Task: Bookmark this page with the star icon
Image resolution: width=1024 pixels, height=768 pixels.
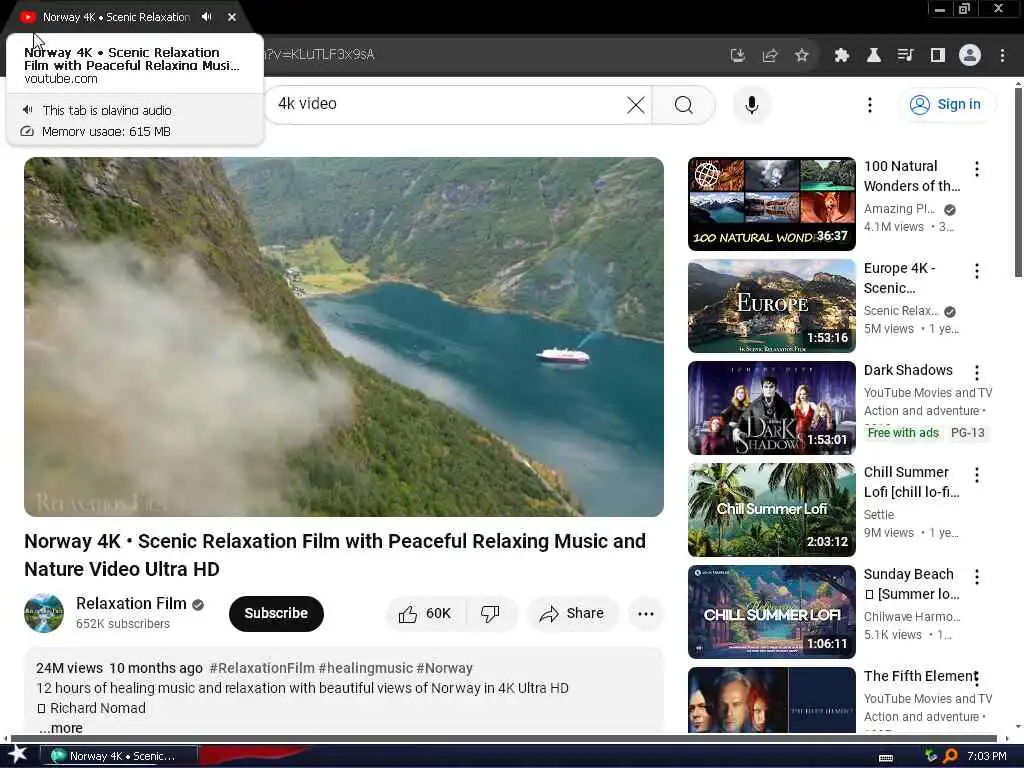Action: click(x=802, y=56)
